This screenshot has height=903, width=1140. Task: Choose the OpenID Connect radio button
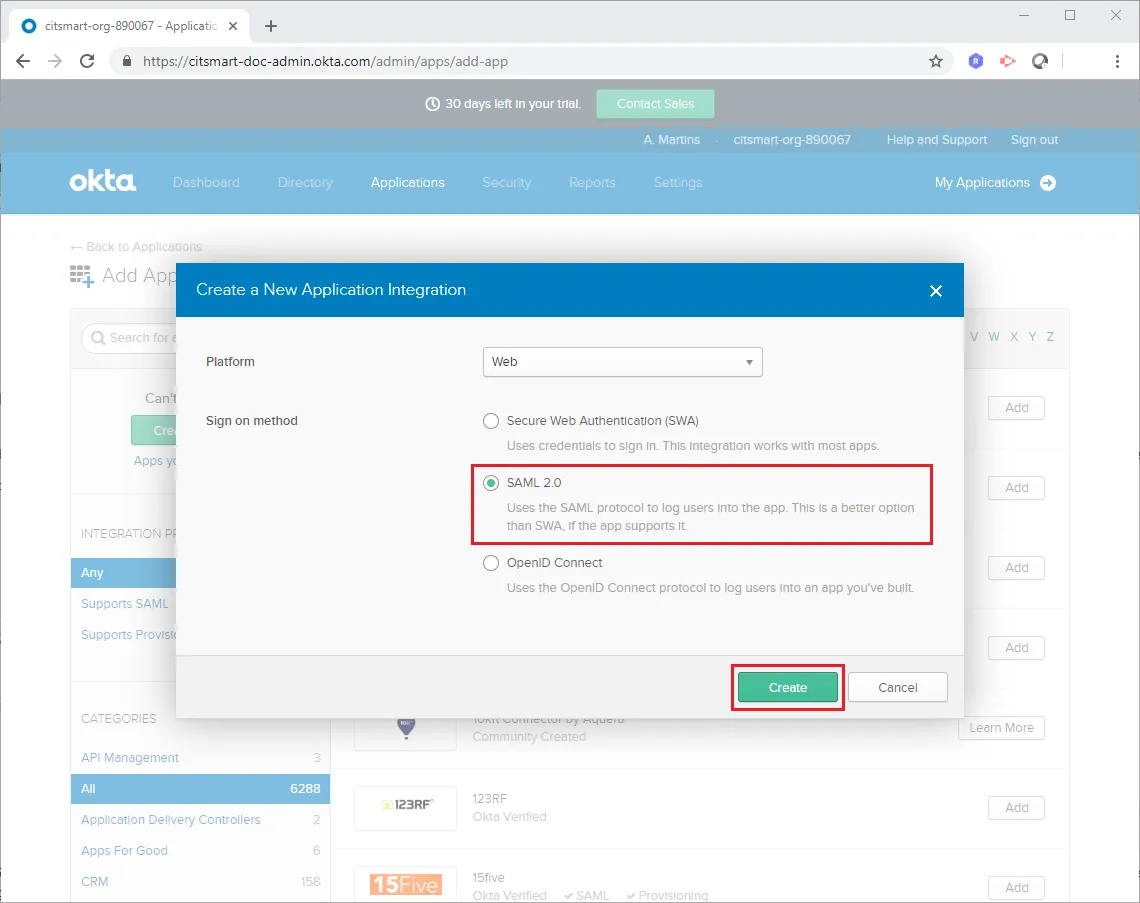(491, 563)
